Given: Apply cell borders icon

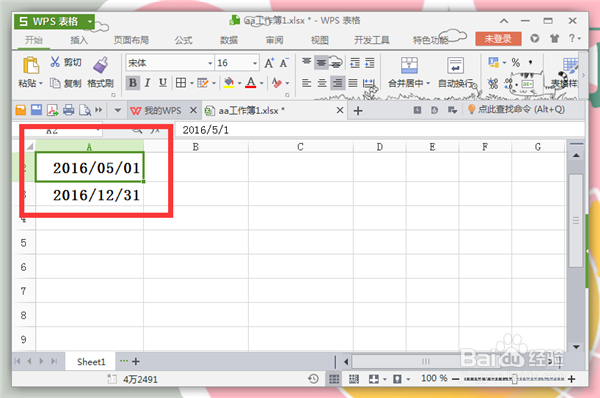Looking at the screenshot, I should point(181,83).
